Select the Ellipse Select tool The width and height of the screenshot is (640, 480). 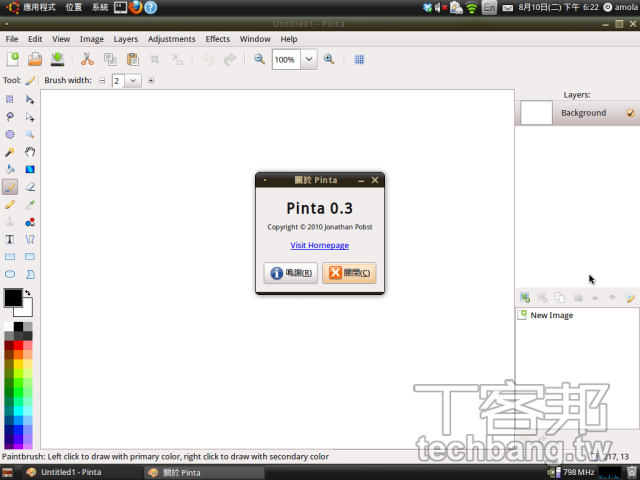pos(10,134)
